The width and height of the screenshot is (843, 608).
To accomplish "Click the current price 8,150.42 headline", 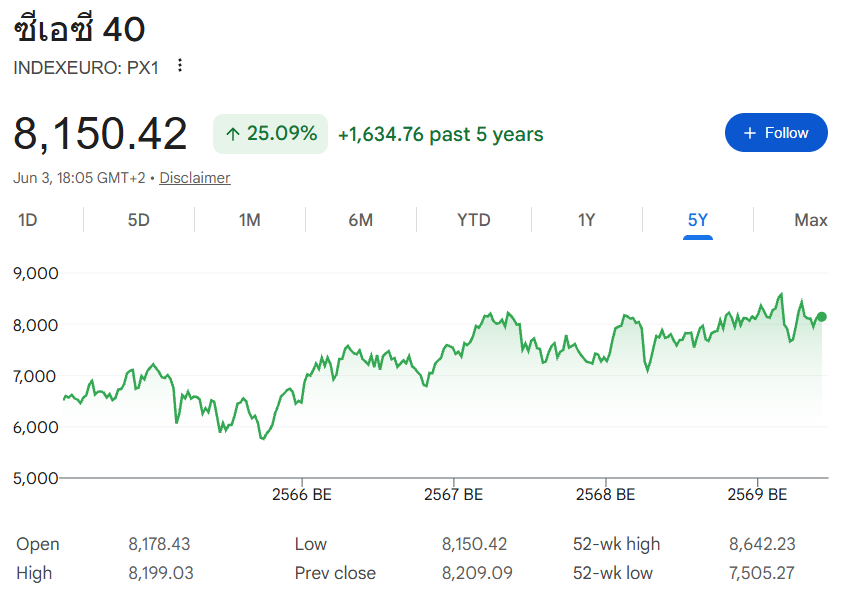I will (100, 134).
